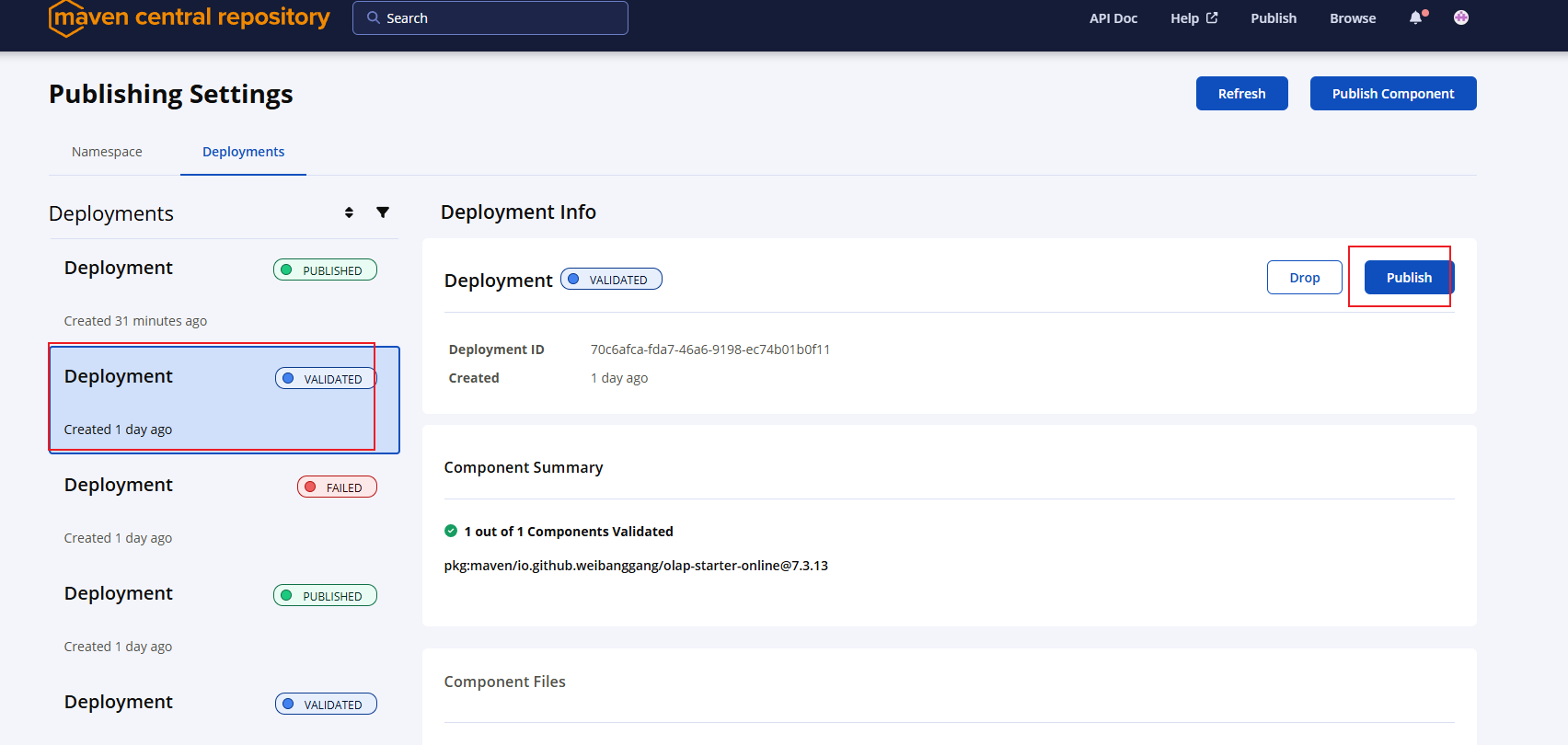This screenshot has height=745, width=1568.
Task: Go to Publish in the top navigation
Action: pyautogui.click(x=1274, y=18)
